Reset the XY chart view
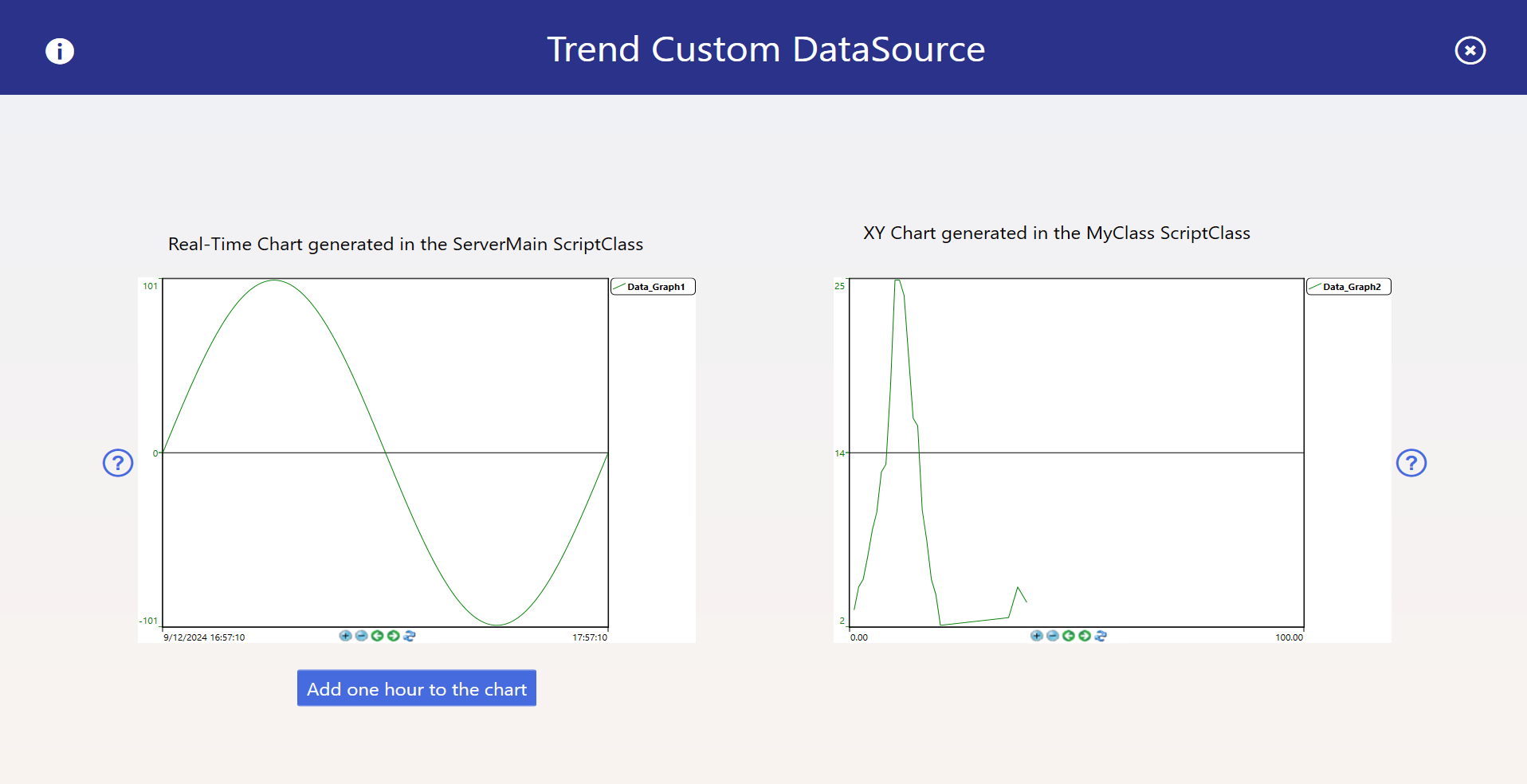This screenshot has width=1527, height=784. pyautogui.click(x=1101, y=636)
